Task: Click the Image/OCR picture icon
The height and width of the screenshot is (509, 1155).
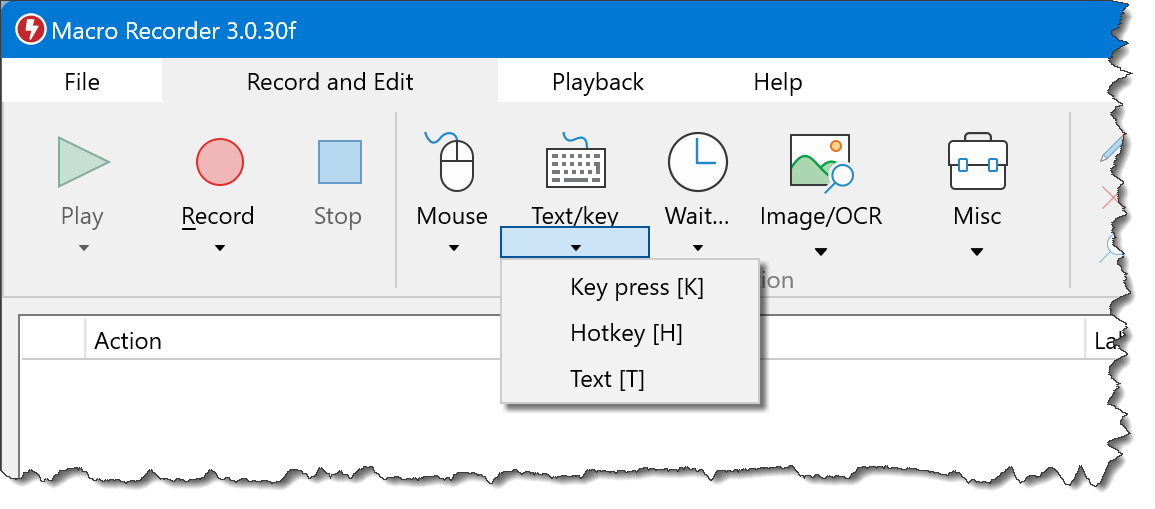Action: [x=821, y=164]
